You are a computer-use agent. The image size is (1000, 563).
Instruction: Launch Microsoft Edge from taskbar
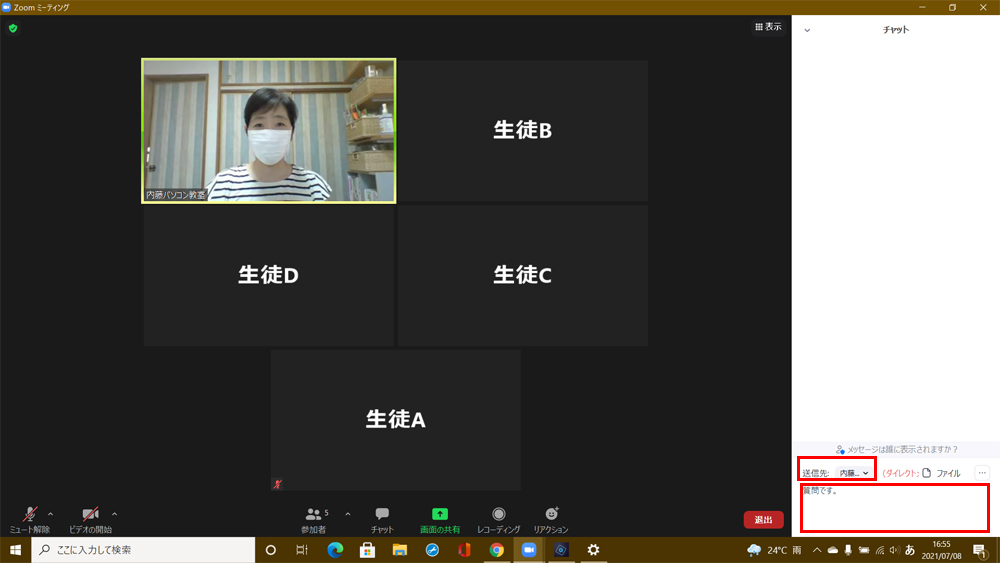coord(335,550)
